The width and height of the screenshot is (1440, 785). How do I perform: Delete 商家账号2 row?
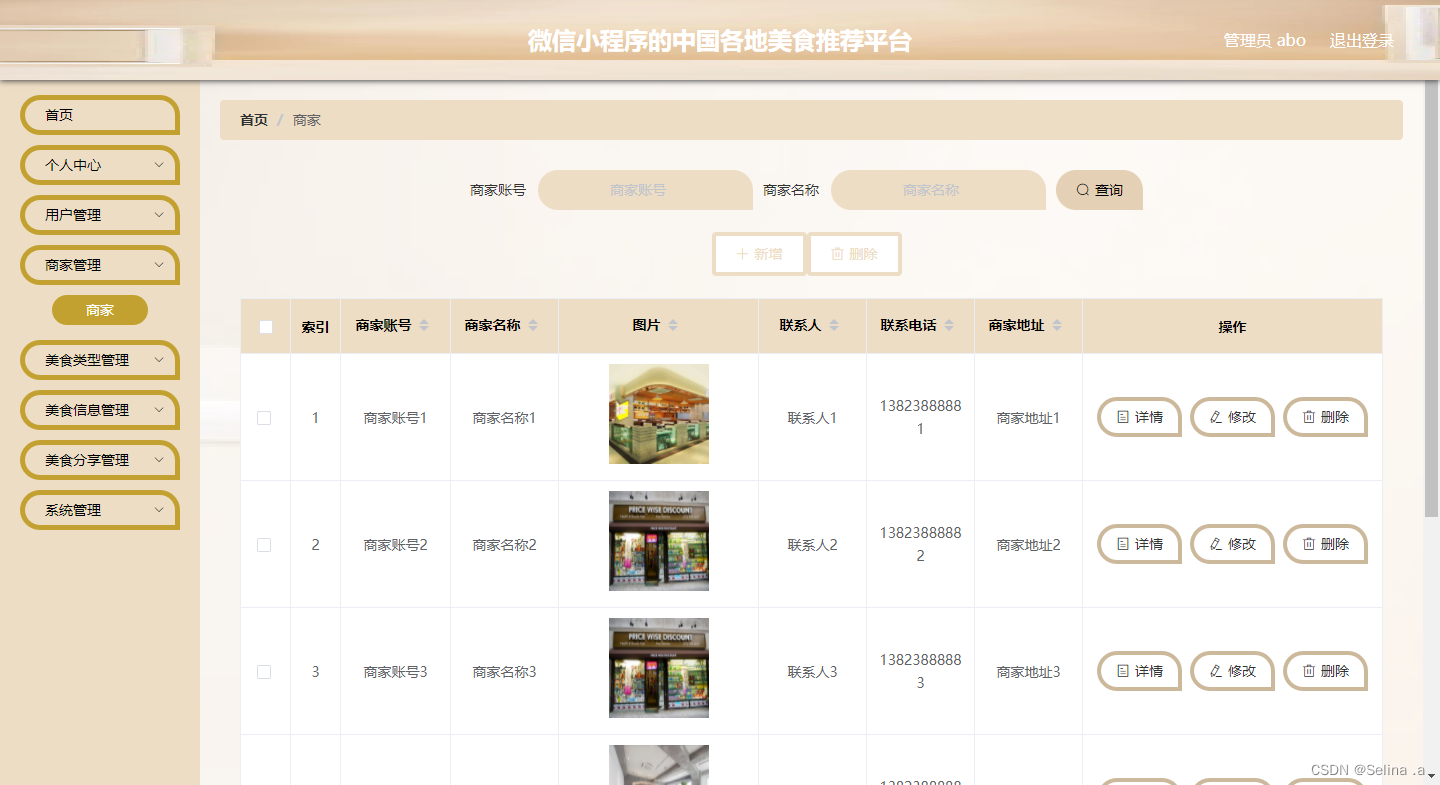point(1325,544)
